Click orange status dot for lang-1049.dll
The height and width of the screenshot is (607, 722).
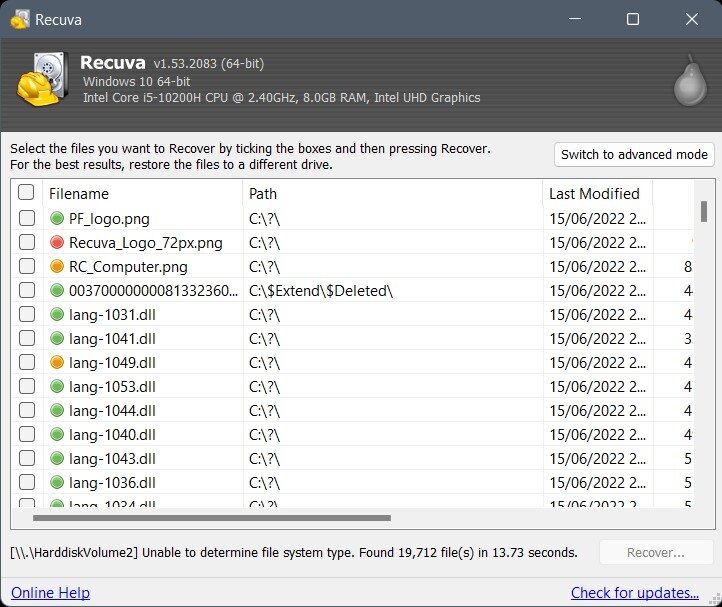pyautogui.click(x=57, y=362)
